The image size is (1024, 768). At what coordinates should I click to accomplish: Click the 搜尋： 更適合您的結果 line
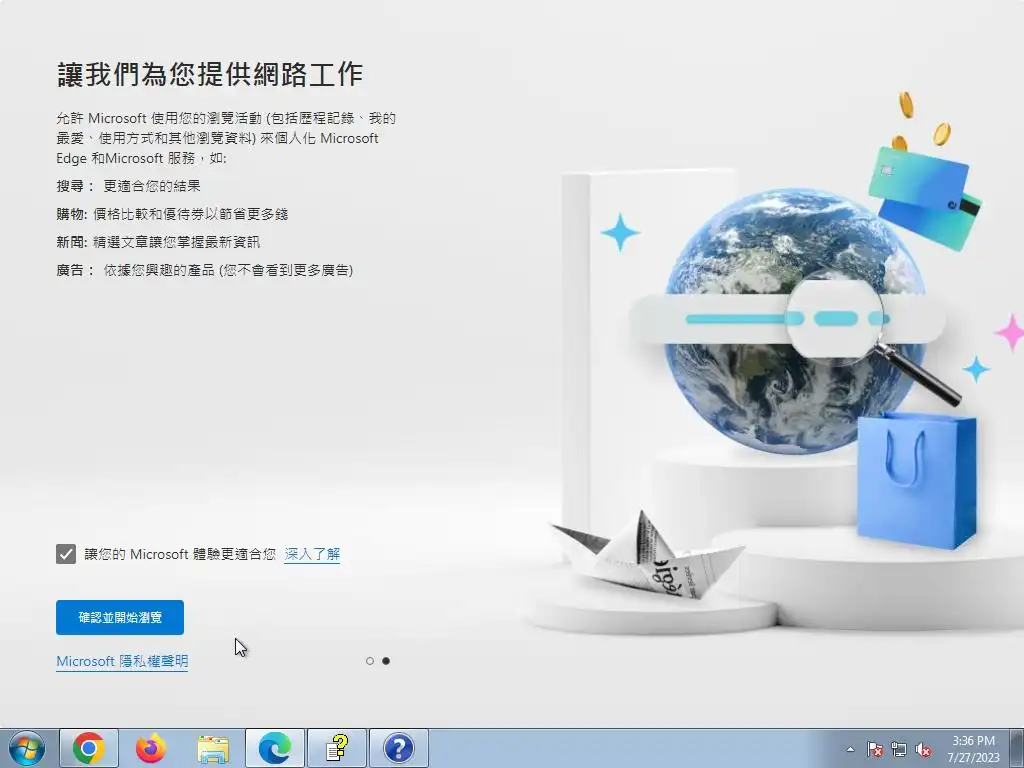pos(129,186)
